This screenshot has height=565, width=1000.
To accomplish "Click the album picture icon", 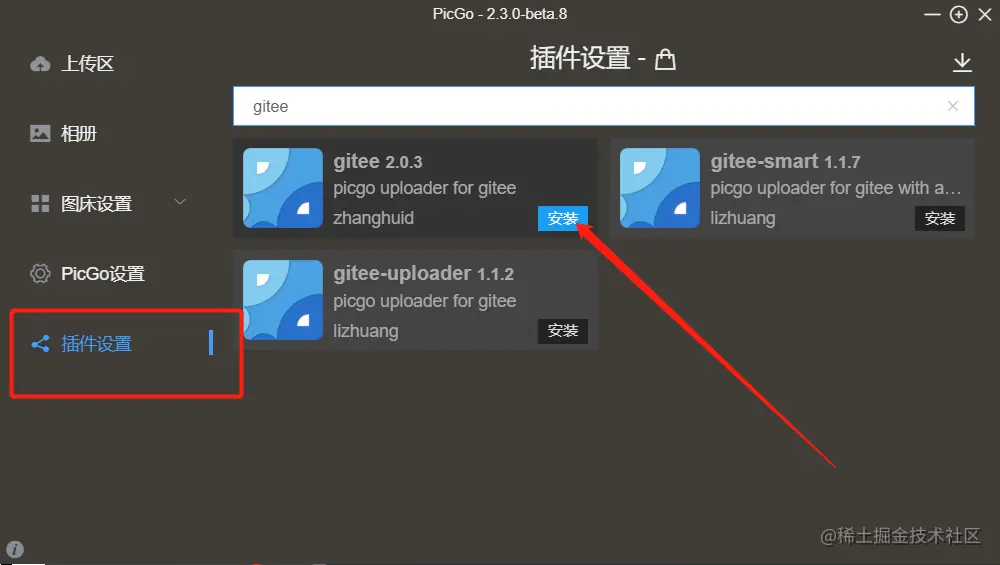I will click(x=40, y=133).
